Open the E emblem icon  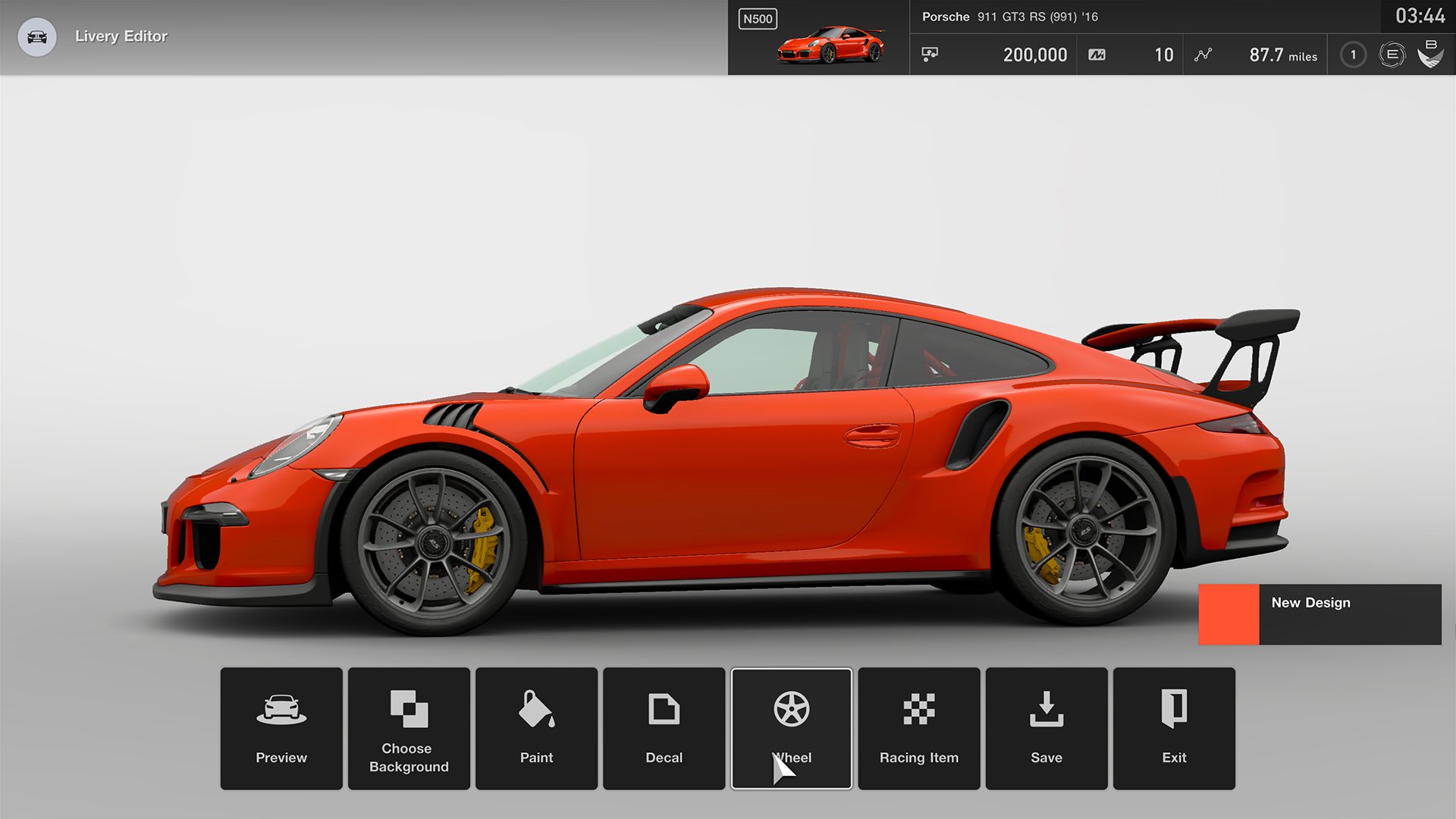click(1392, 55)
